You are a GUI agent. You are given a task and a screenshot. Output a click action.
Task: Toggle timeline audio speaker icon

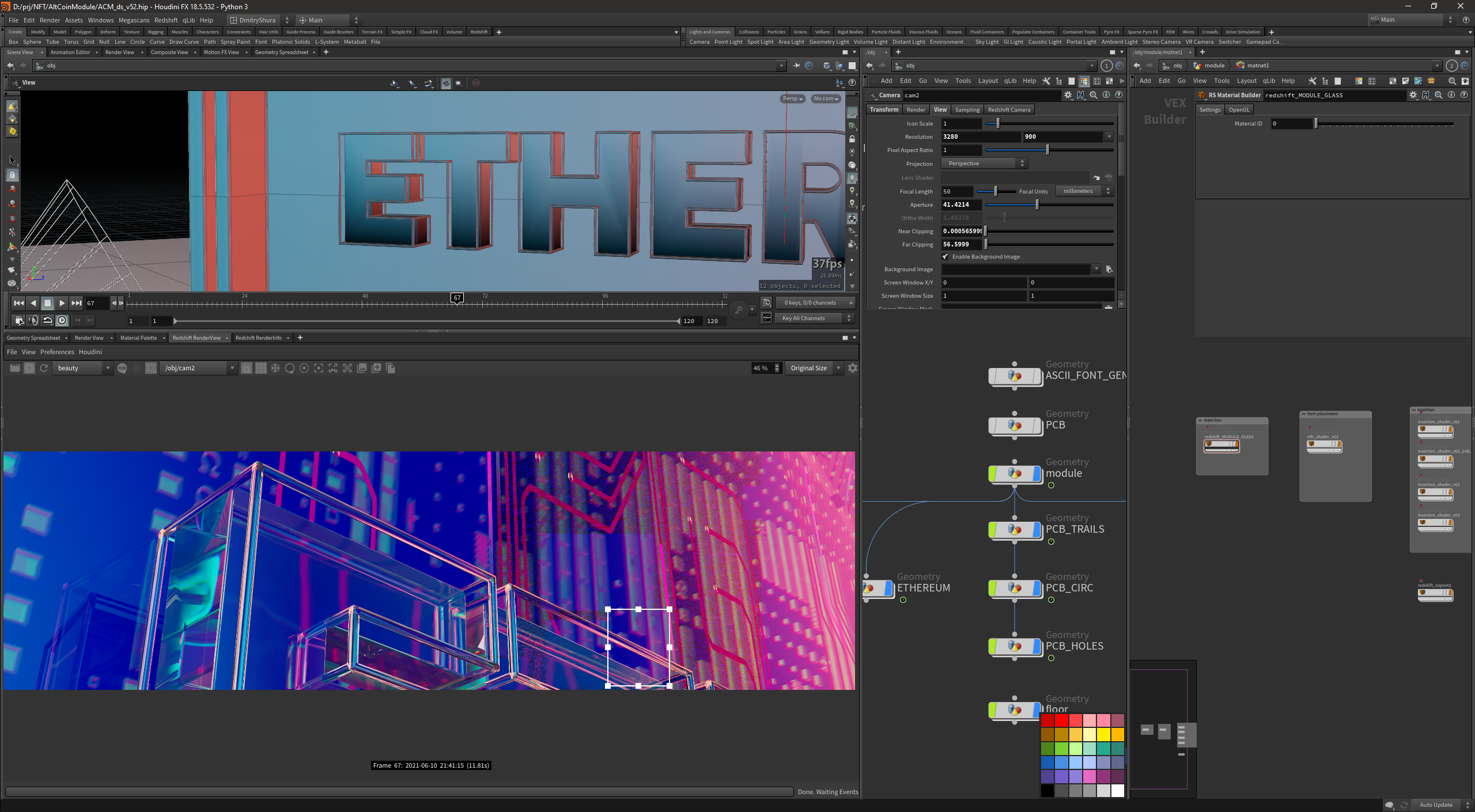[x=33, y=320]
